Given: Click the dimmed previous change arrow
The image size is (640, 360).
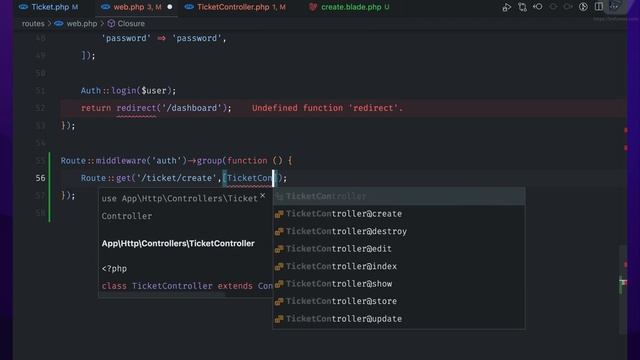Looking at the screenshot, I should pyautogui.click(x=553, y=7).
